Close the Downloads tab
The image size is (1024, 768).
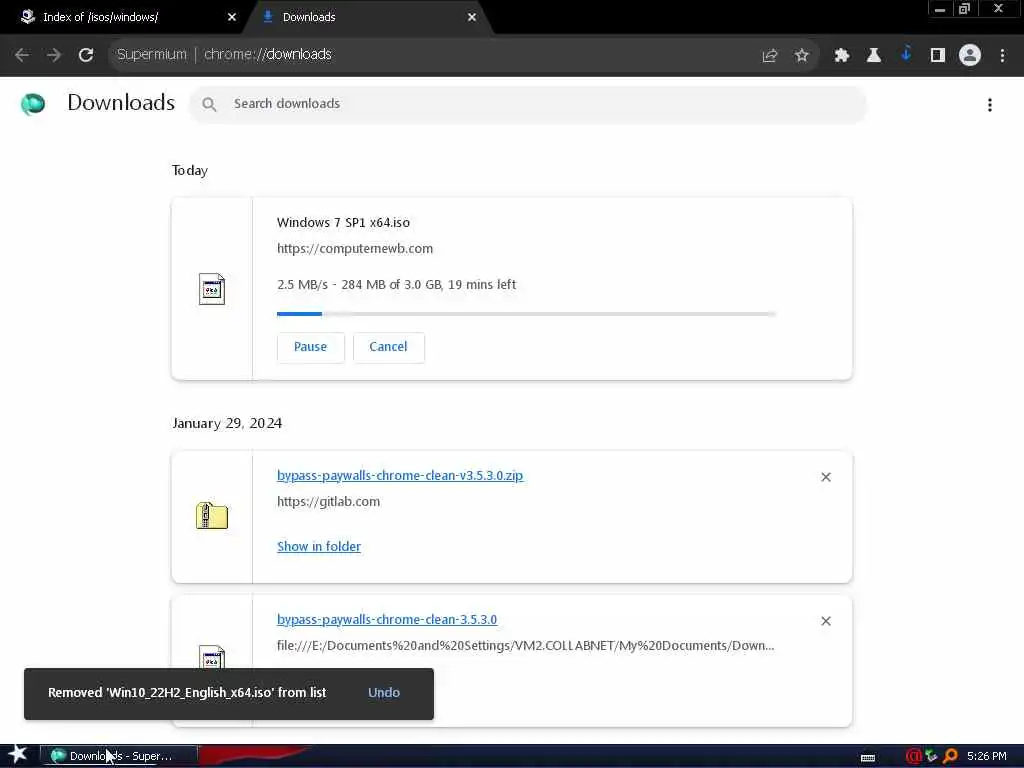pyautogui.click(x=472, y=18)
